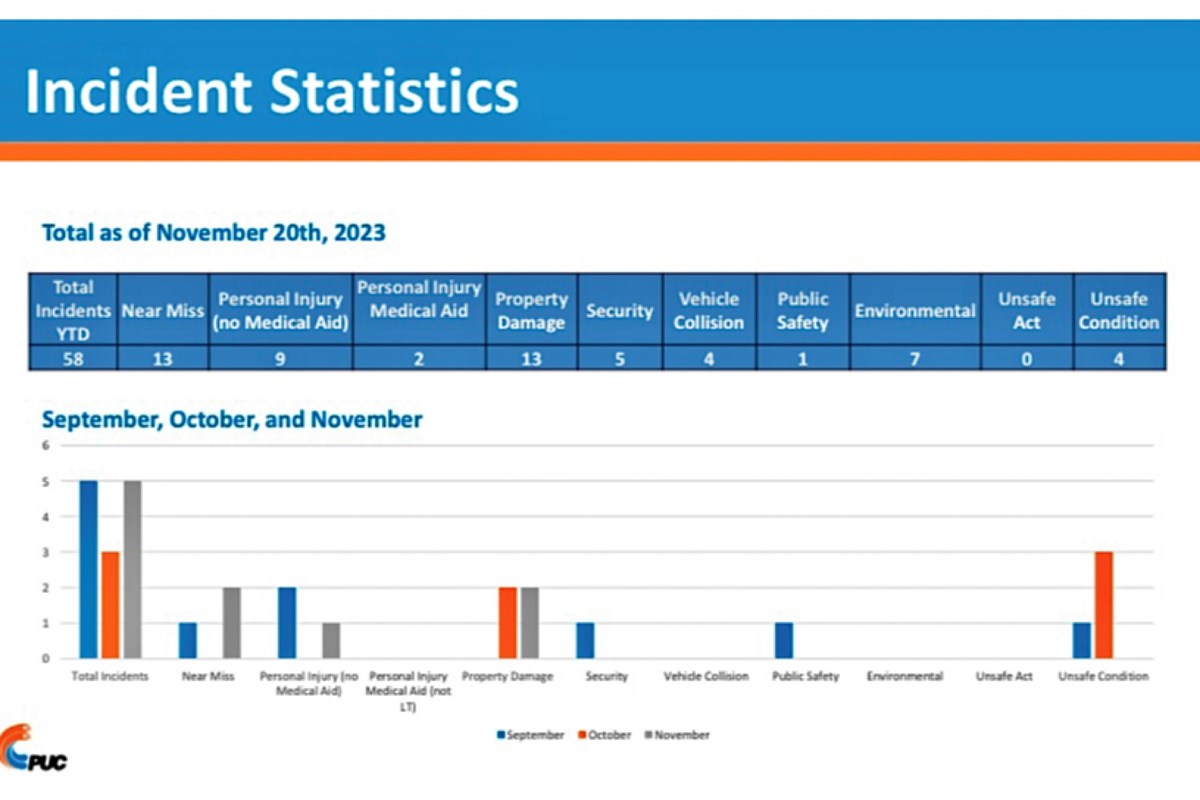Select the value 13 under Near Miss
Image resolution: width=1200 pixels, height=800 pixels.
163,358
